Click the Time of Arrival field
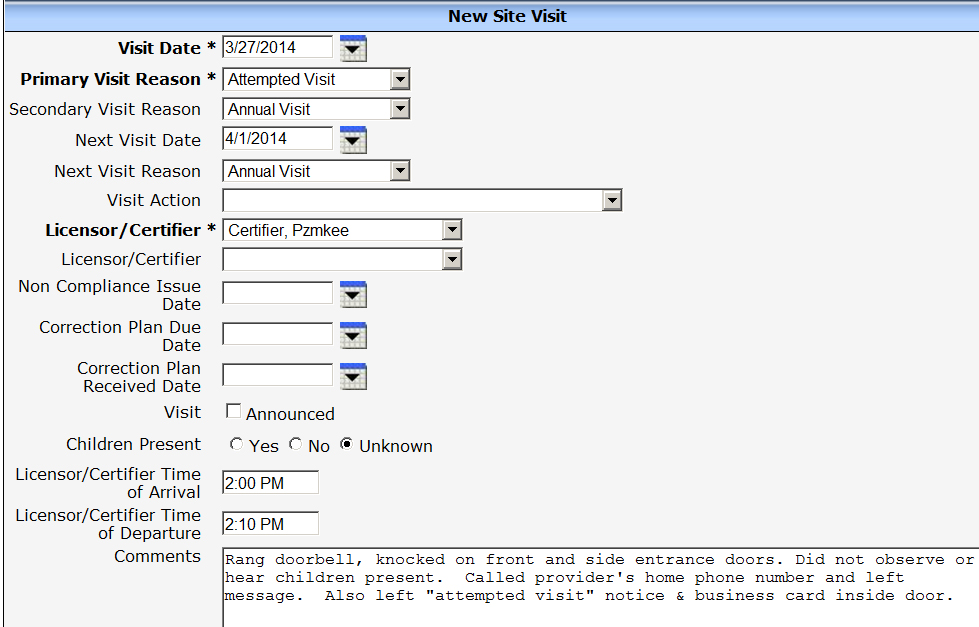The height and width of the screenshot is (627, 979). pos(270,483)
